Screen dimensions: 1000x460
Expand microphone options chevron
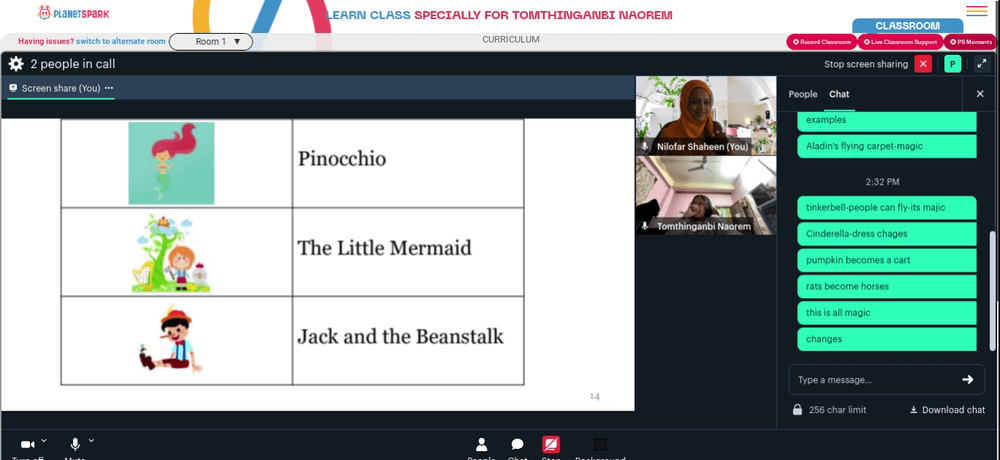pos(91,441)
